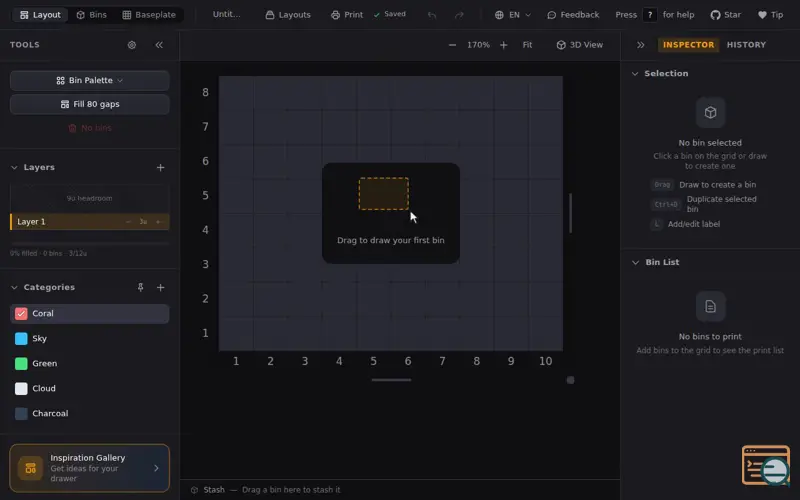The image size is (800, 500).
Task: Click the Tip heart button
Action: 770,15
